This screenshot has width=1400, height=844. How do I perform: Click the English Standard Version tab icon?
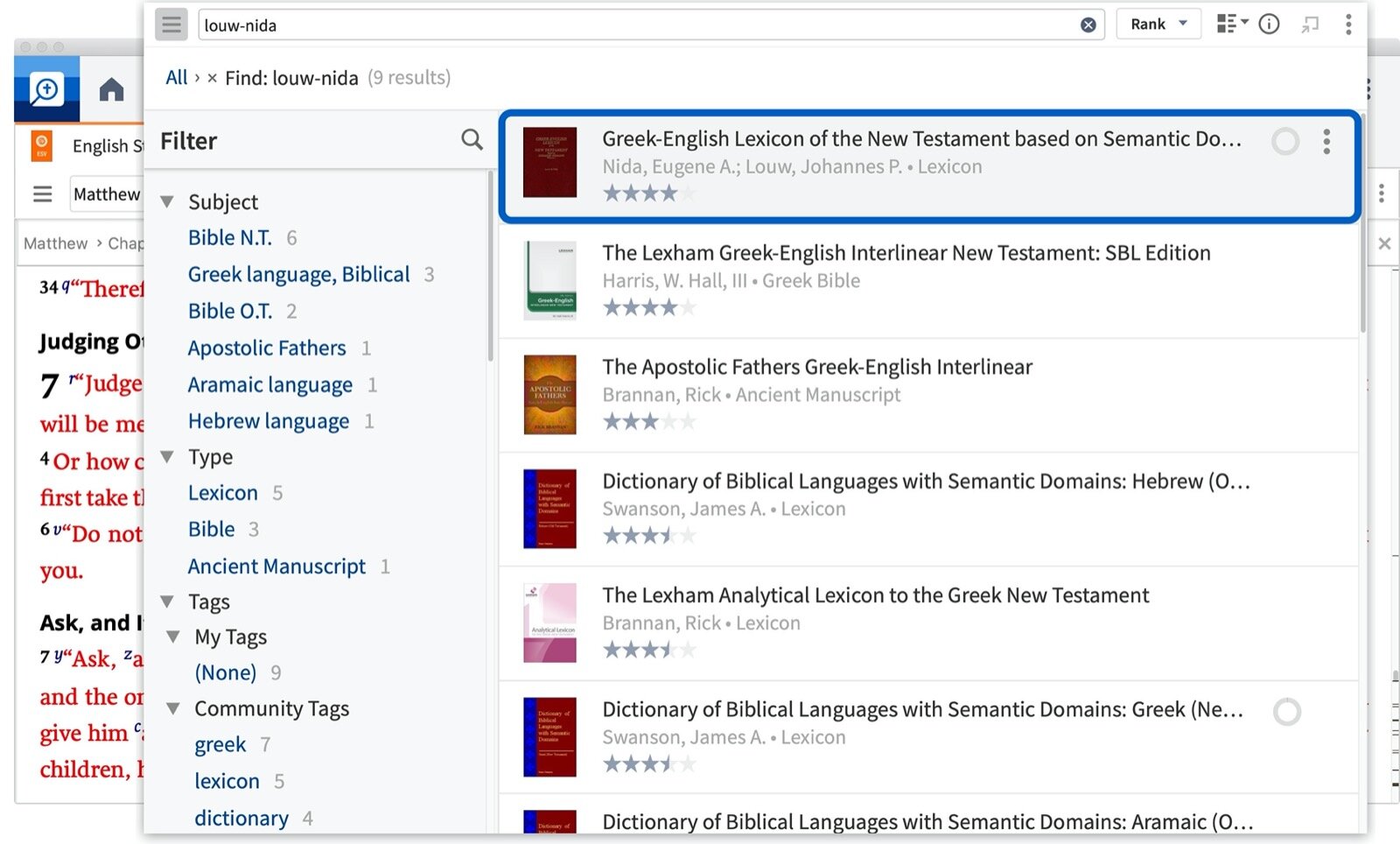coord(41,145)
